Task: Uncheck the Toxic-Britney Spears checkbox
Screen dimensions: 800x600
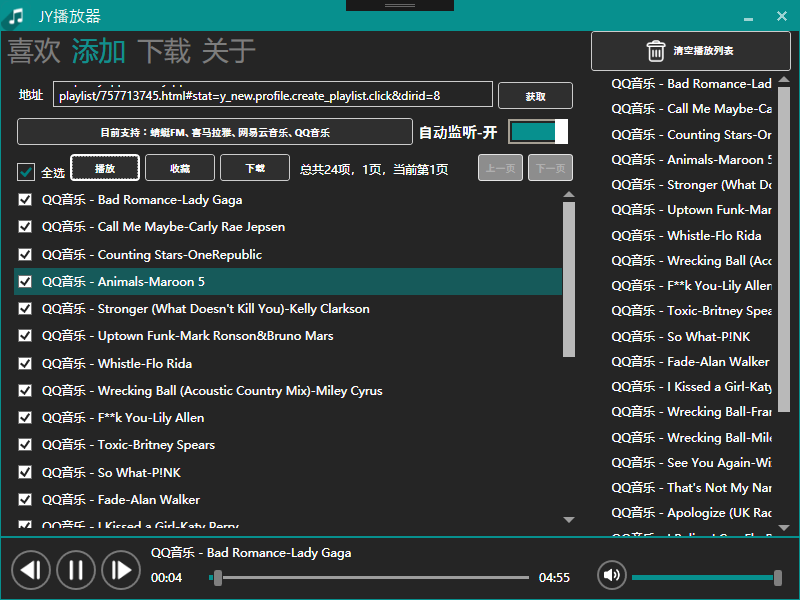Action: click(25, 445)
